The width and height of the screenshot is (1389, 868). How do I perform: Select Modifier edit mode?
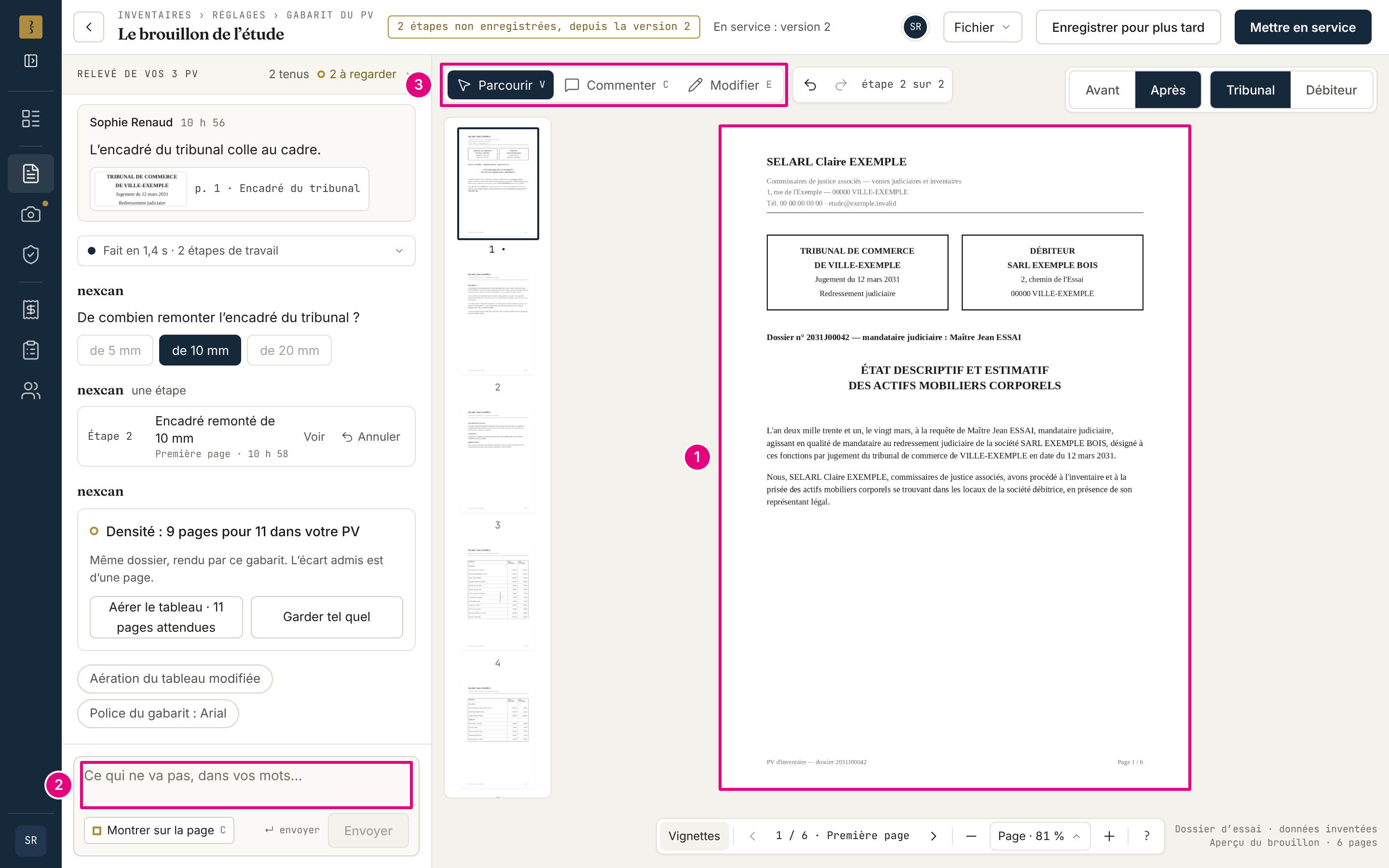coord(730,85)
